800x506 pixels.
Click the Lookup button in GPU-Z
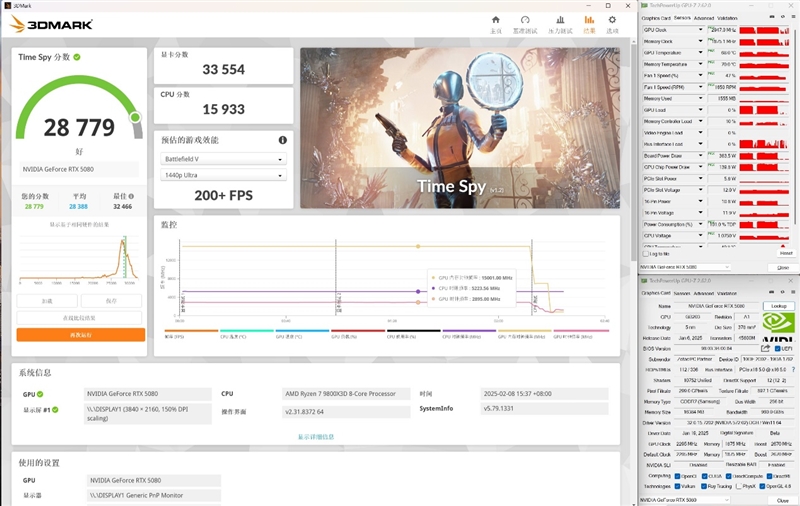(x=778, y=305)
